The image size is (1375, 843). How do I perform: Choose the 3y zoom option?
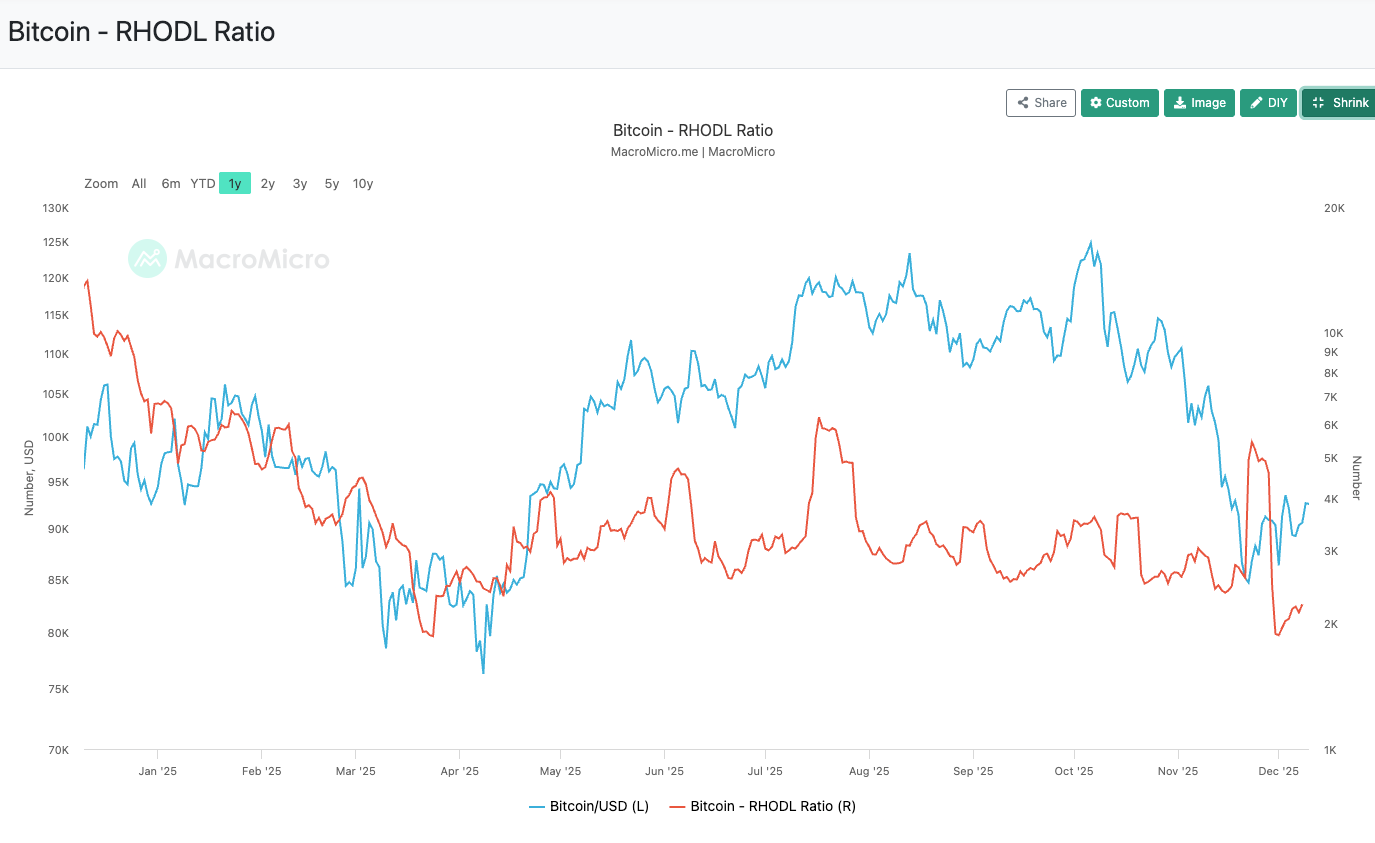299,184
